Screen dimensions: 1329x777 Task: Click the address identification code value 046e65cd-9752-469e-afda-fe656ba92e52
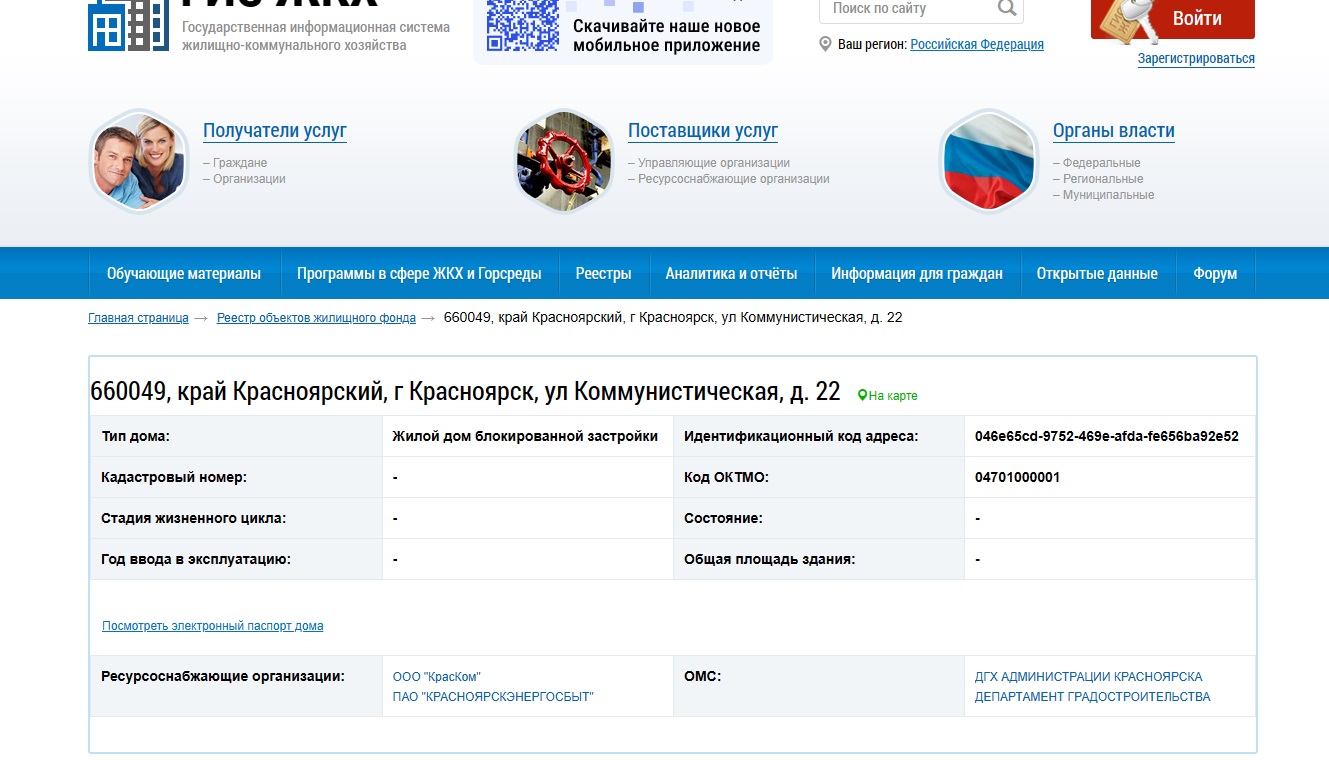coord(1107,436)
